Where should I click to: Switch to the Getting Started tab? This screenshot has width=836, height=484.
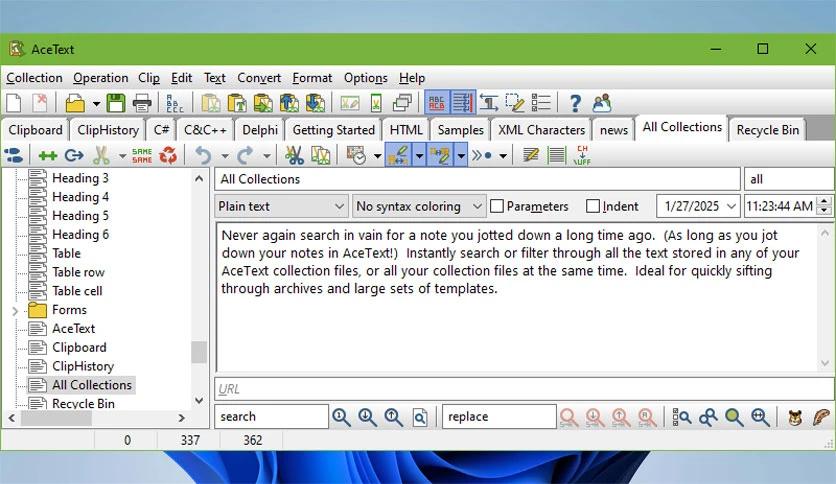click(x=333, y=130)
